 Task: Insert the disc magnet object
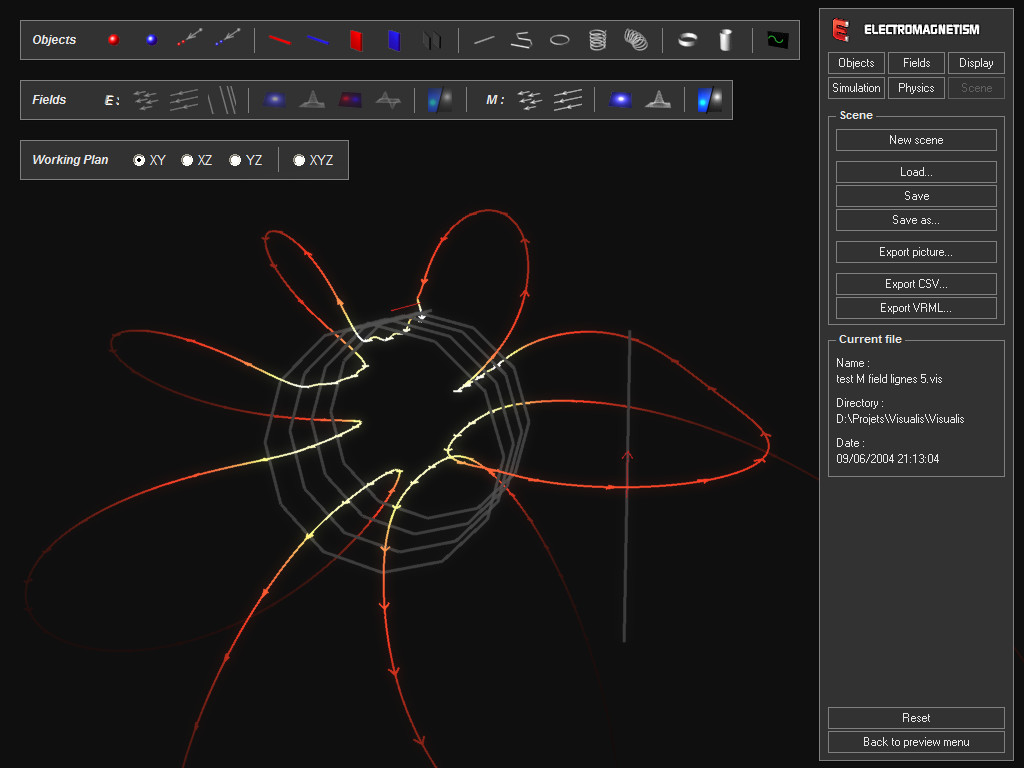click(x=686, y=39)
